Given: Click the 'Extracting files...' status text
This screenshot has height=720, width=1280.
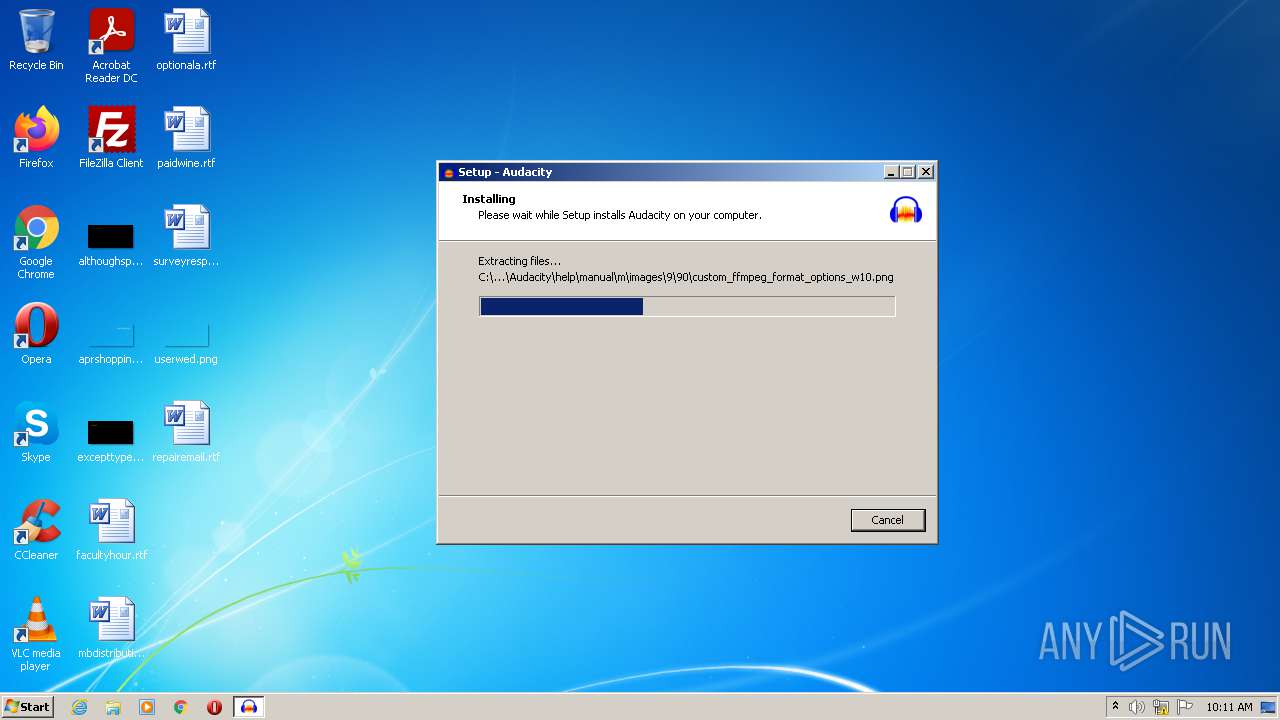Looking at the screenshot, I should click(x=519, y=261).
